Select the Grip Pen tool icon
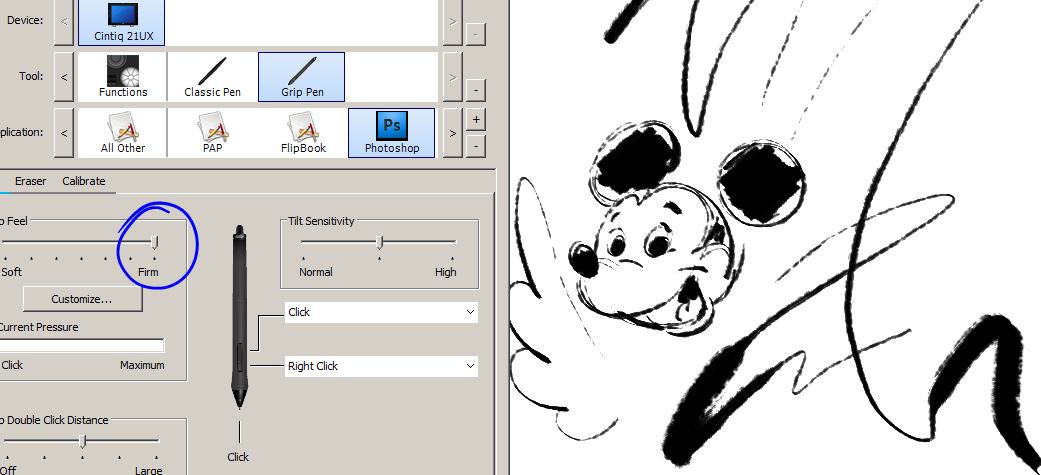This screenshot has height=475, width=1041. [x=301, y=76]
